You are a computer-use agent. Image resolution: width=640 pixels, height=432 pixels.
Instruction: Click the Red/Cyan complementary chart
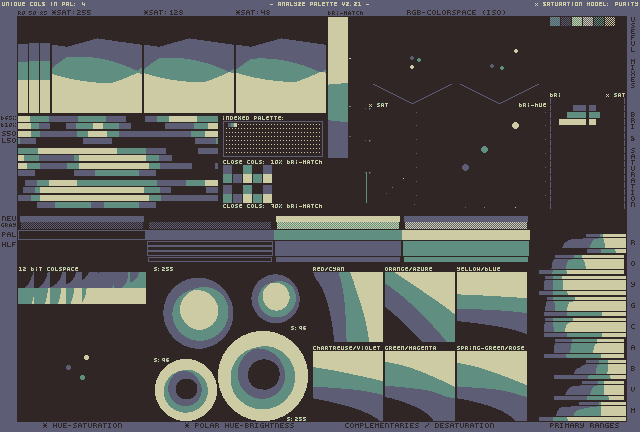click(x=348, y=307)
